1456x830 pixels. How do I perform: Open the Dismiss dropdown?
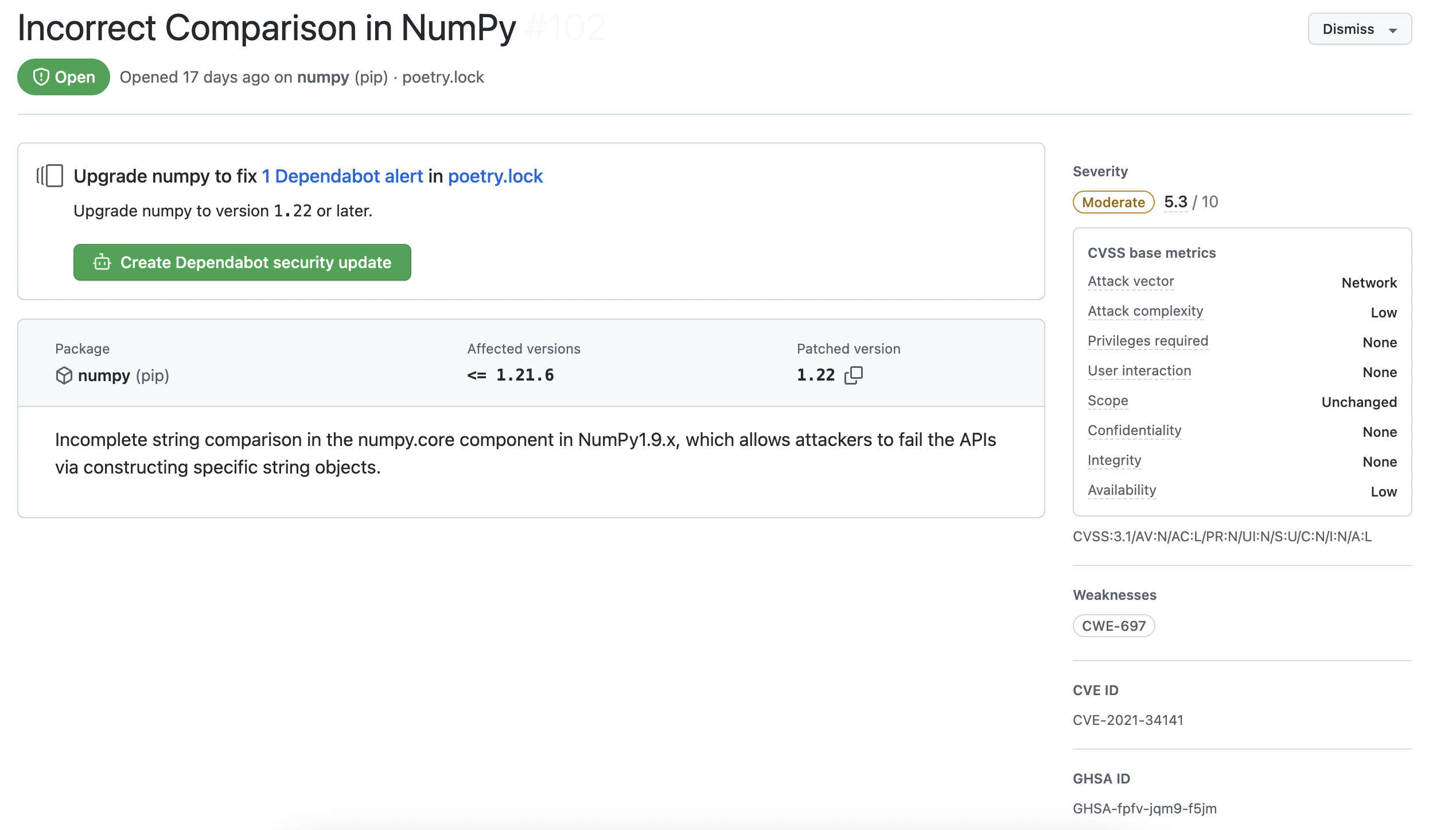coord(1358,29)
